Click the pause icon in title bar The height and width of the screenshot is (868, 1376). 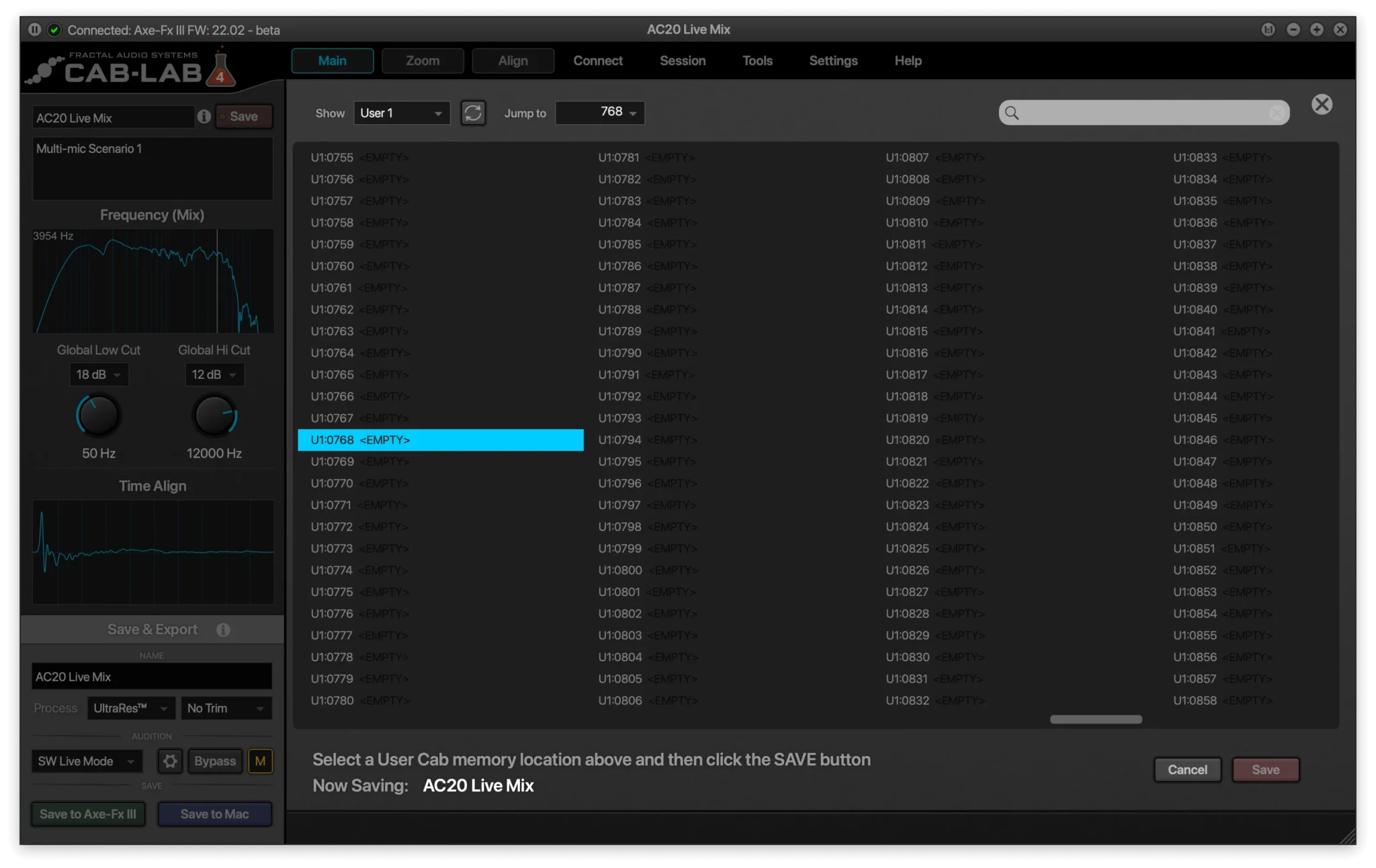click(x=35, y=30)
